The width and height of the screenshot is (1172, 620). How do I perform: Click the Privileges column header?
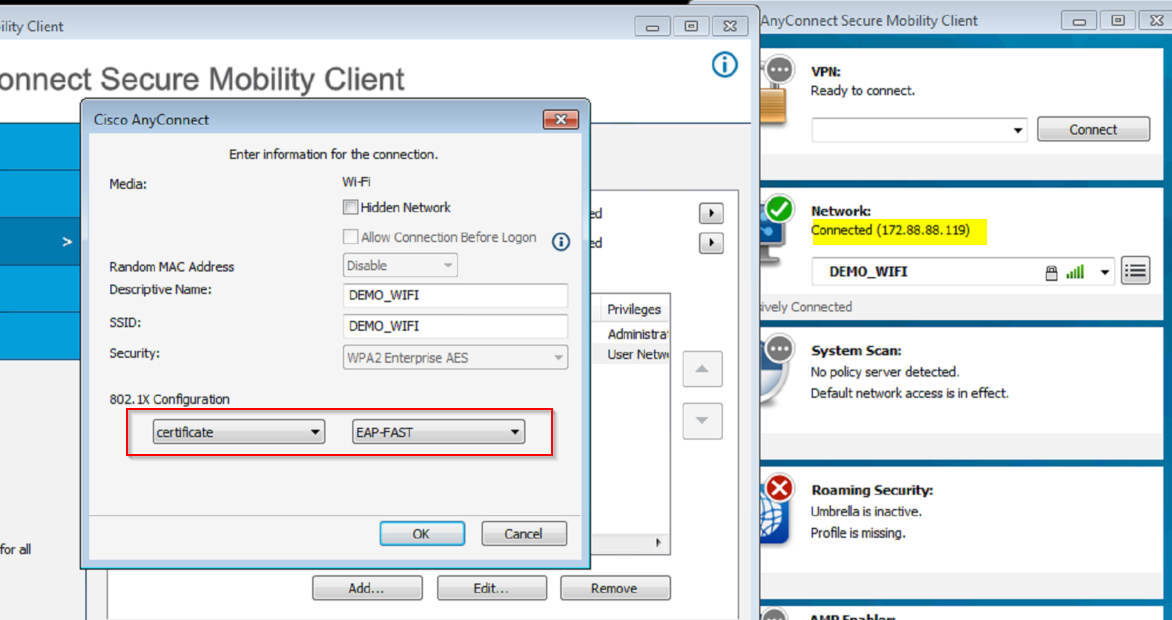[x=634, y=309]
